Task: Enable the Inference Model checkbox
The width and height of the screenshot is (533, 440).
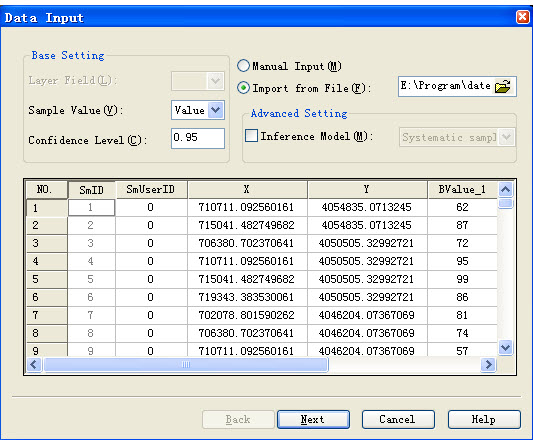Action: point(251,136)
